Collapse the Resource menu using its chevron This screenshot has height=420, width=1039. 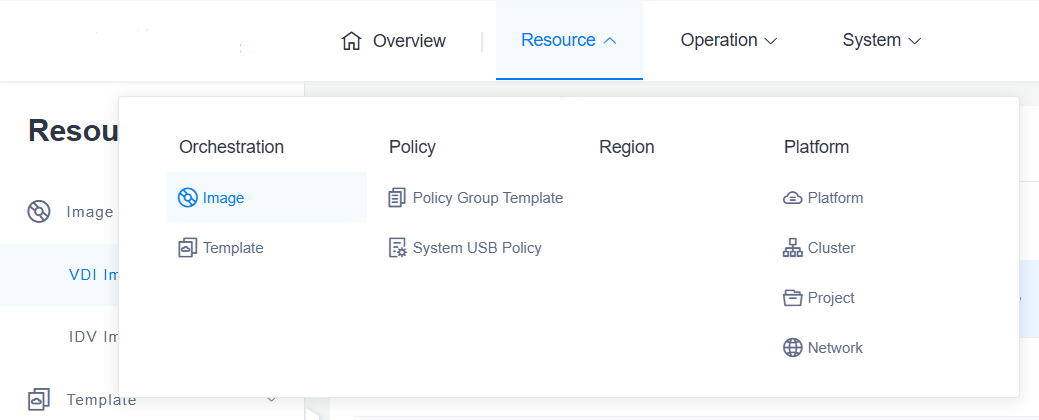click(610, 41)
